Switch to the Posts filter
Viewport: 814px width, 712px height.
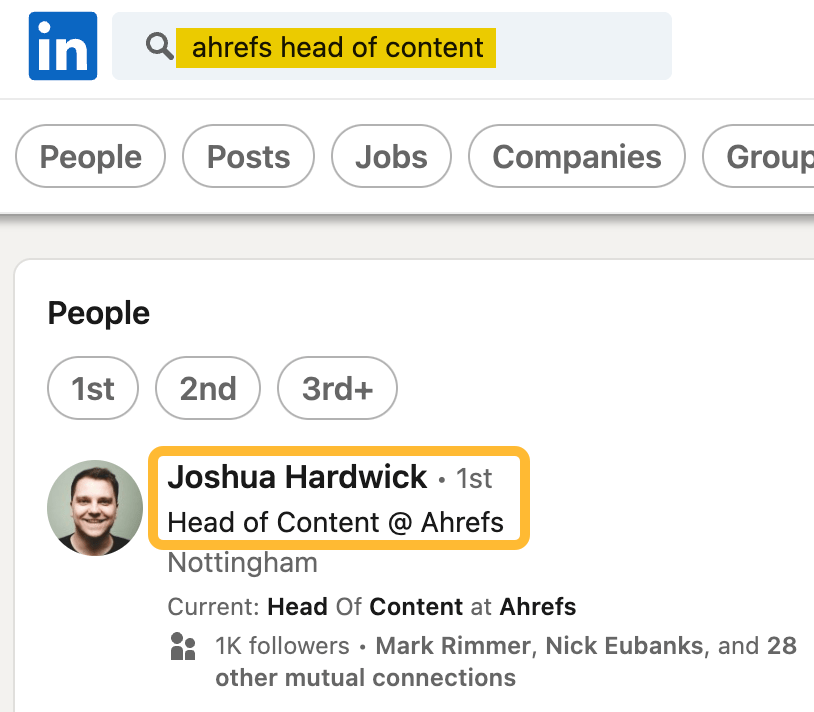248,156
